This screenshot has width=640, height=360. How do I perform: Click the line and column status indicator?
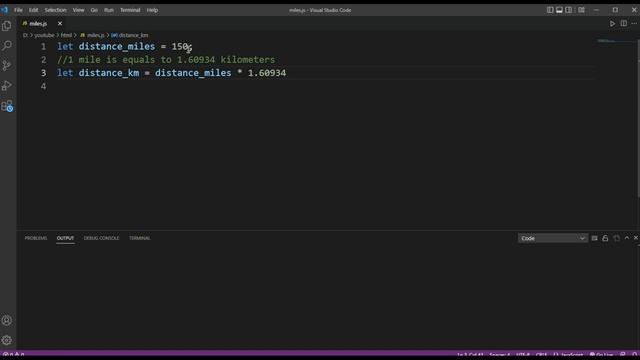(x=470, y=355)
